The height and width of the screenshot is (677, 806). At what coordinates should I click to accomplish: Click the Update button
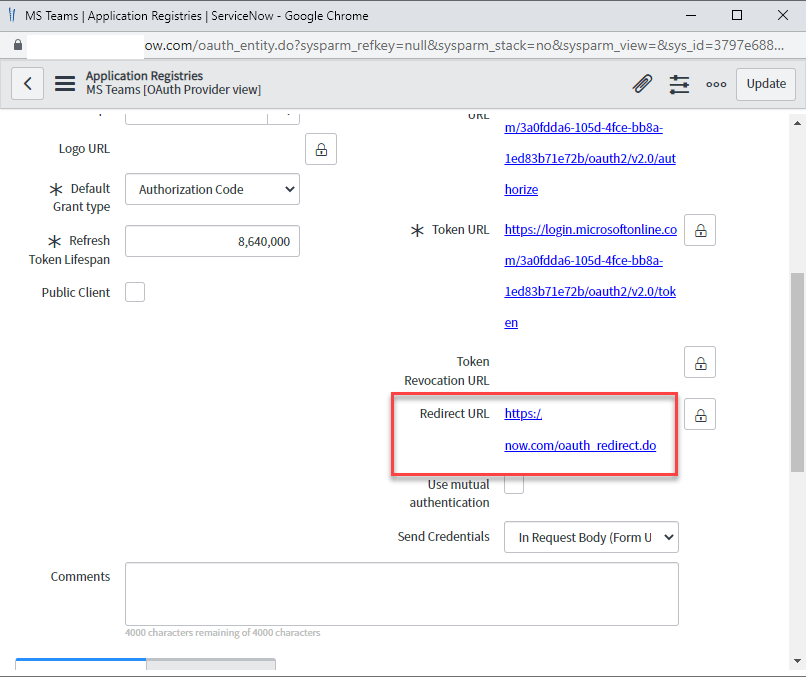(765, 84)
